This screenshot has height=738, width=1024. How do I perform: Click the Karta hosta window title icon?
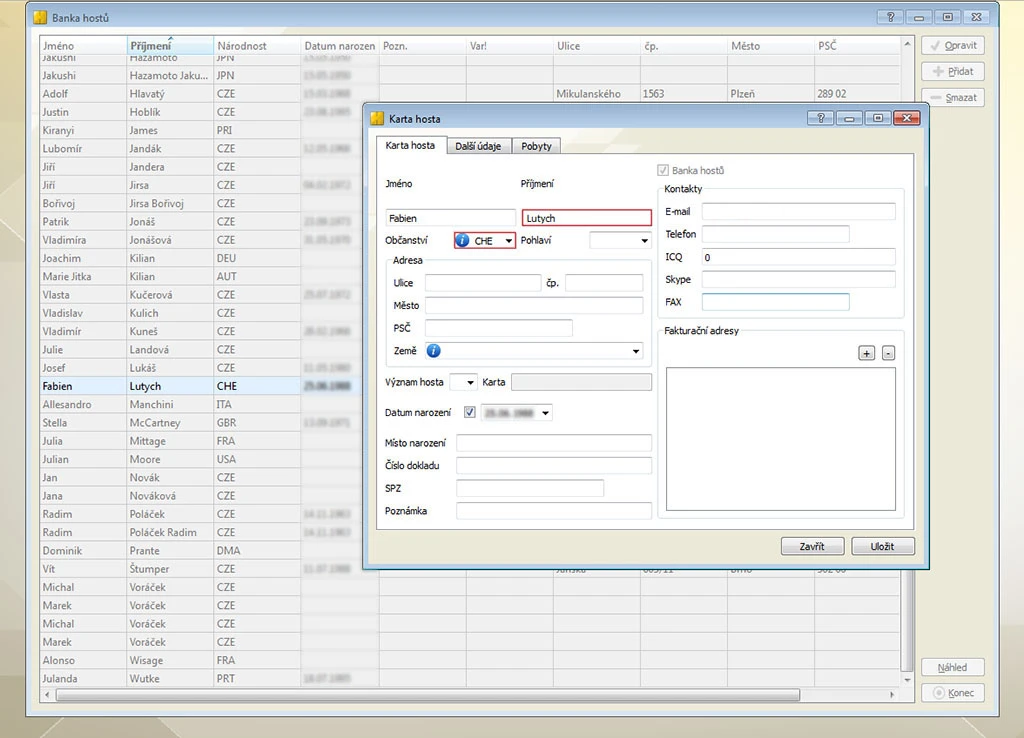tap(377, 119)
